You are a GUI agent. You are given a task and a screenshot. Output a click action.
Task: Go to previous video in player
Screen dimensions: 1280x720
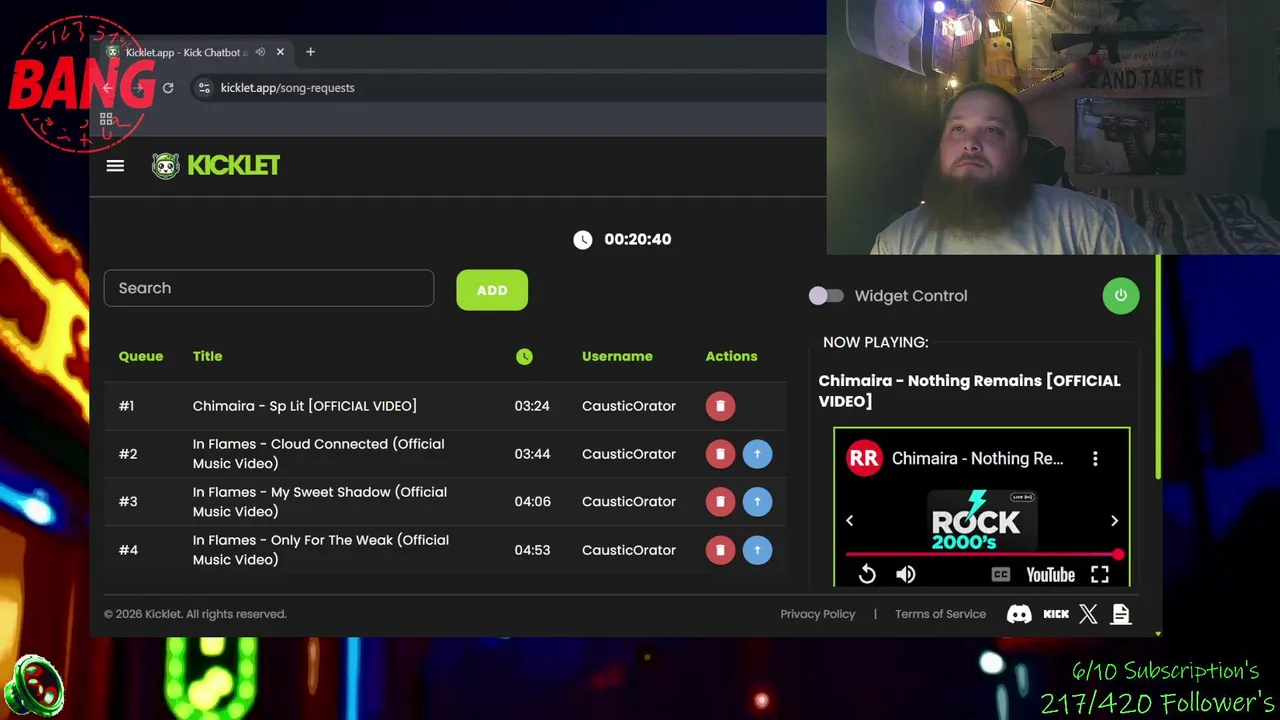[850, 521]
